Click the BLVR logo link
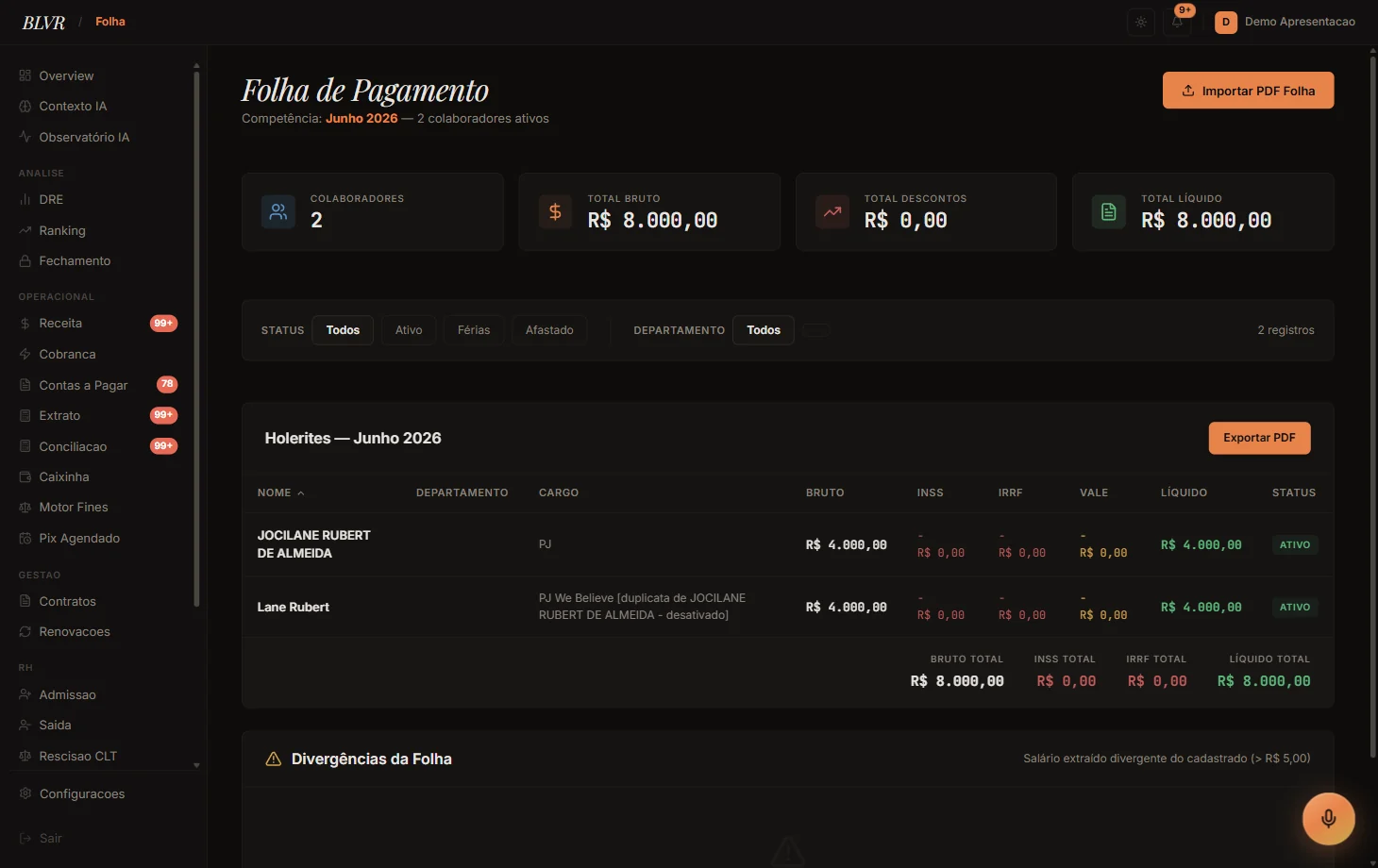The height and width of the screenshot is (868, 1378). [43, 23]
